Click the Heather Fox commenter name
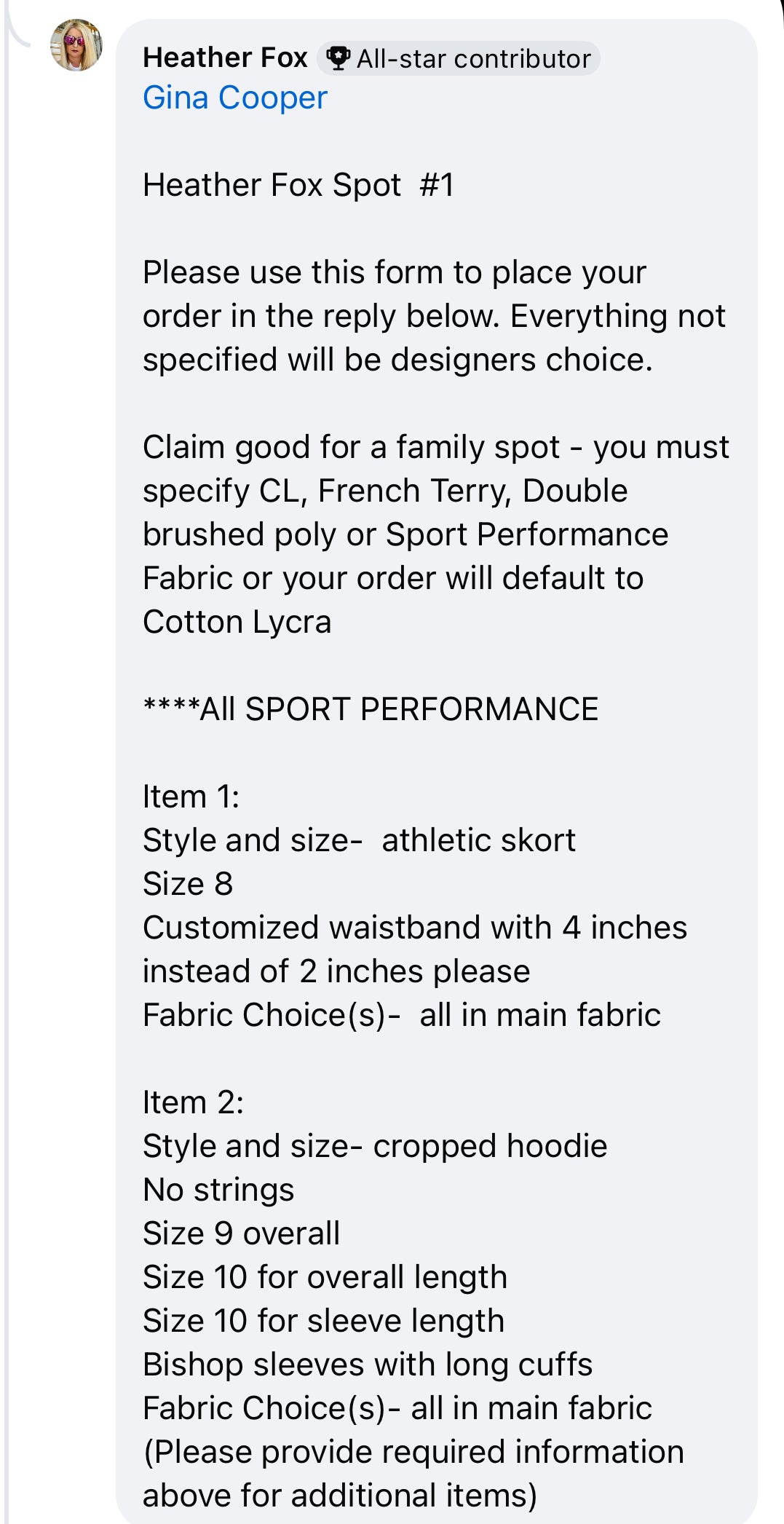Viewport: 784px width, 1524px height. click(225, 58)
